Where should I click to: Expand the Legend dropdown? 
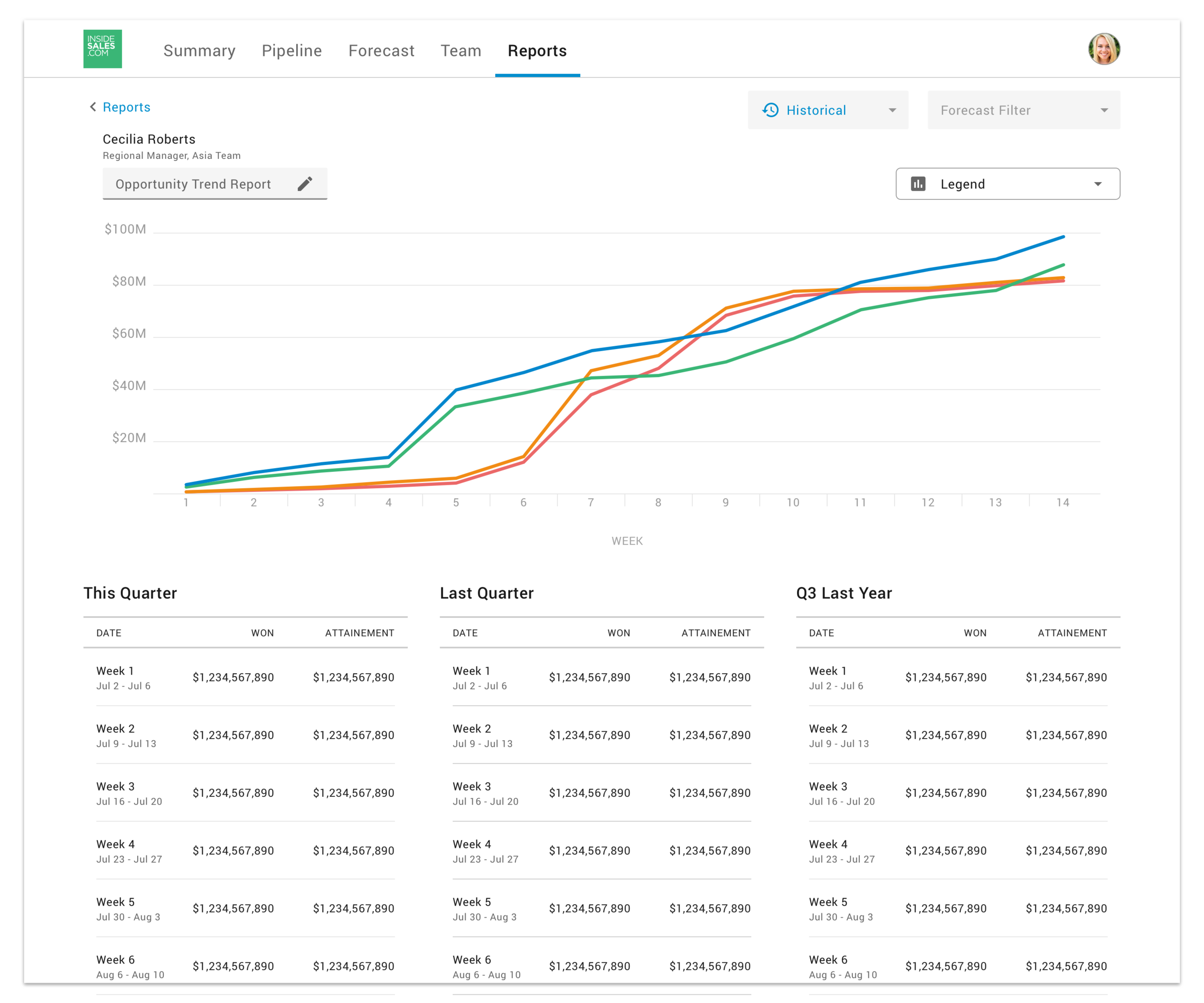1098,183
